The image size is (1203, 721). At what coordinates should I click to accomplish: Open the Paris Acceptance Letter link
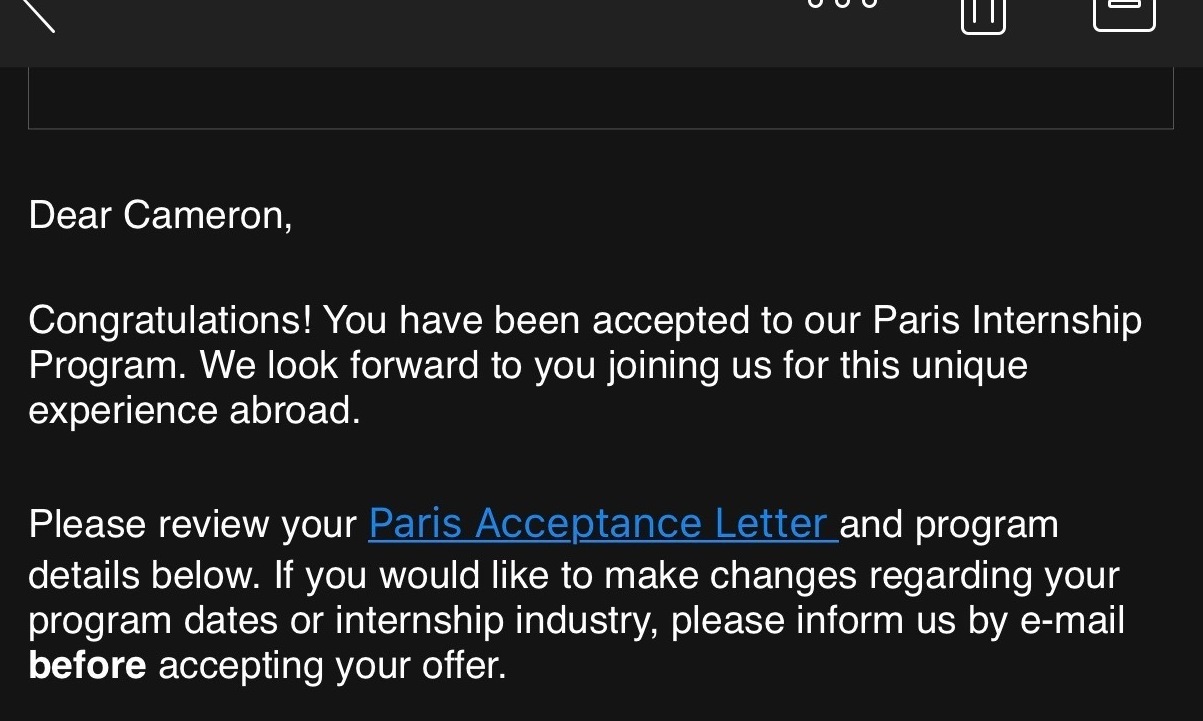click(x=603, y=524)
